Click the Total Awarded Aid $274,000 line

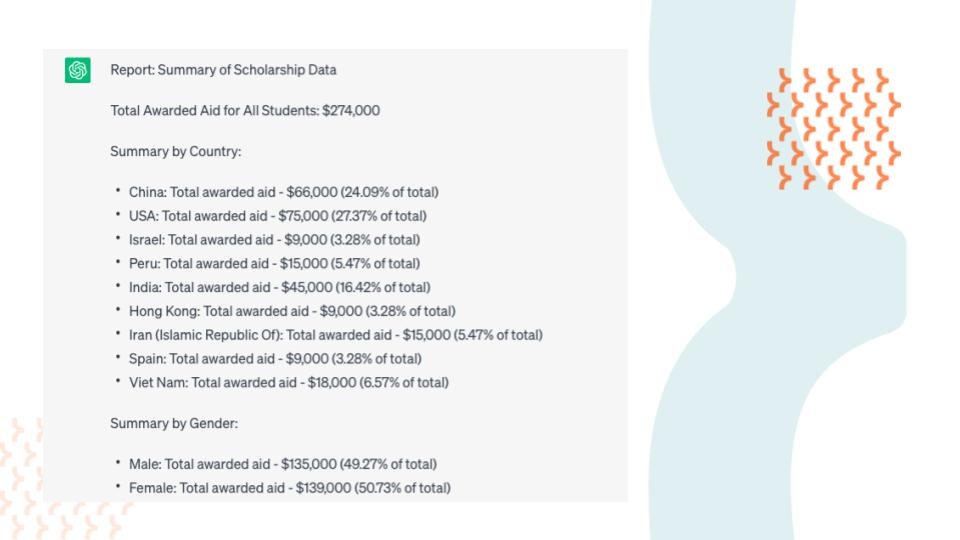click(245, 111)
